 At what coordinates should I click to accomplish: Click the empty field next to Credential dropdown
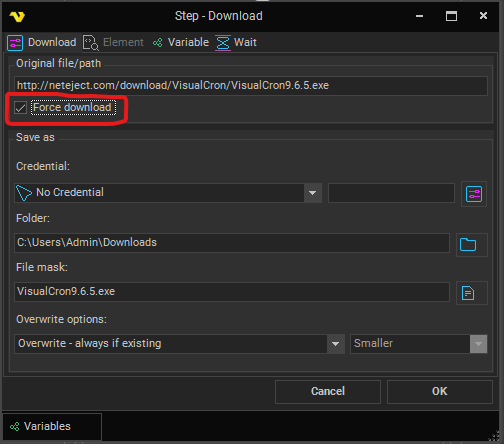[391, 193]
